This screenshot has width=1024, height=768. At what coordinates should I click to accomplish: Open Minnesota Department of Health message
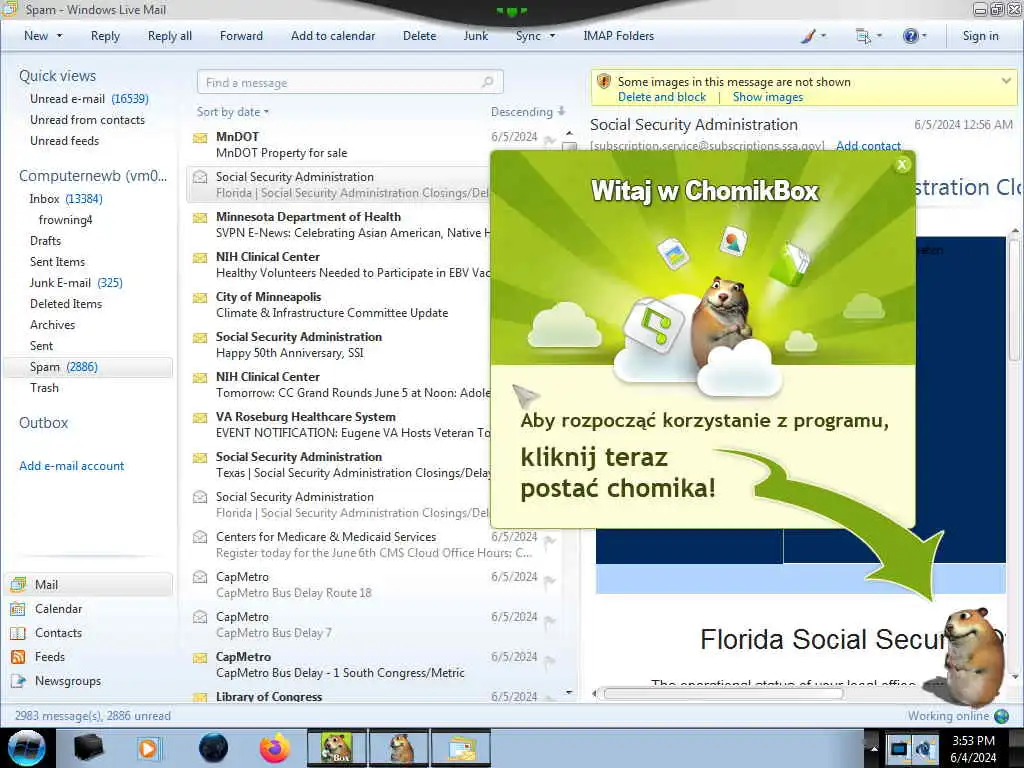point(340,224)
